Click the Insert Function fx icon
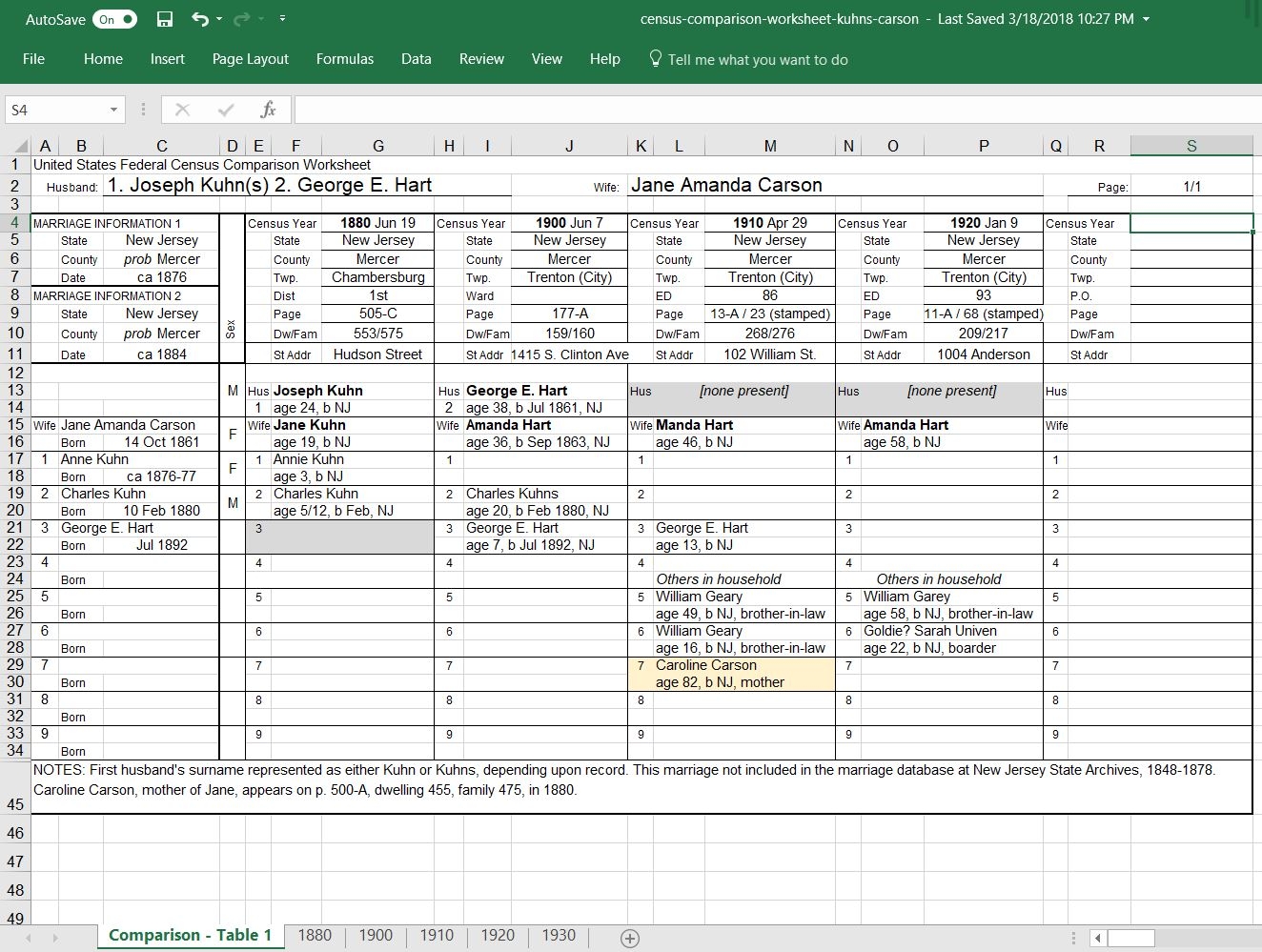The image size is (1262, 952). pos(268,110)
